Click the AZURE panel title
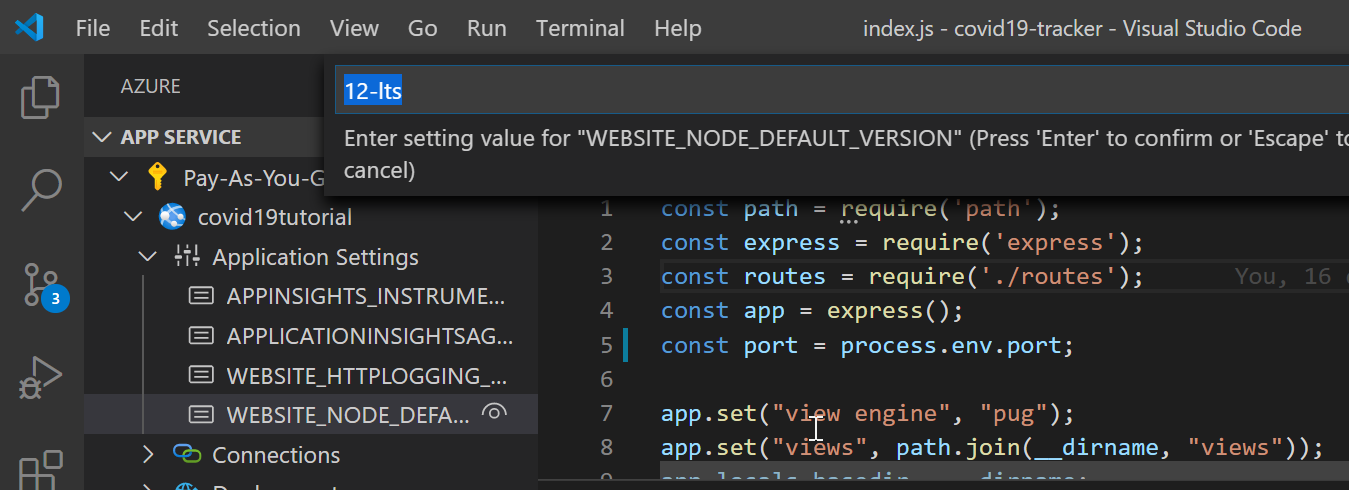This screenshot has height=490, width=1349. pyautogui.click(x=151, y=87)
